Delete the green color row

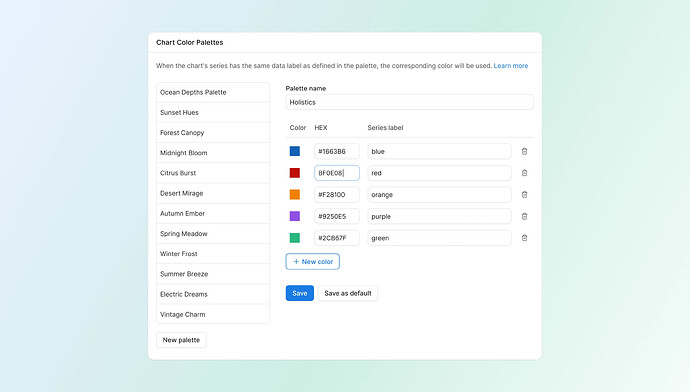point(524,238)
